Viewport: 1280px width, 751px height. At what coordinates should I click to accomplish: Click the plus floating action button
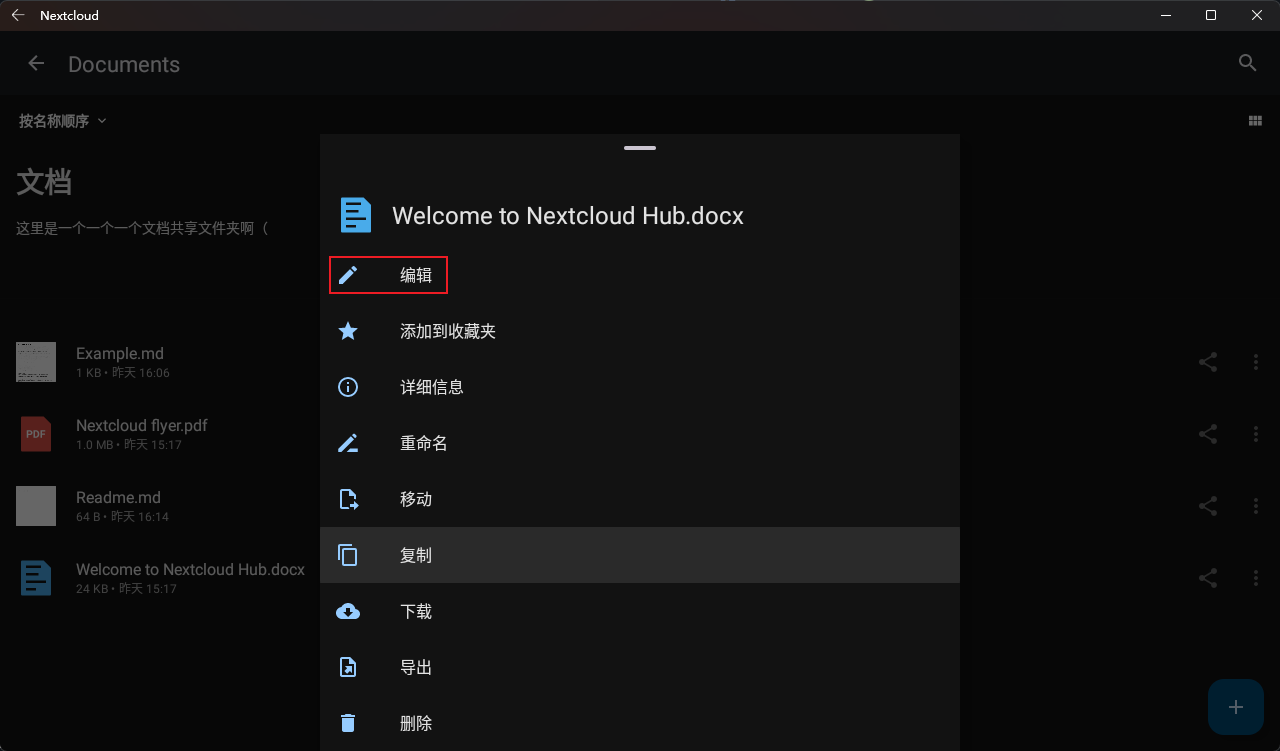(1236, 707)
